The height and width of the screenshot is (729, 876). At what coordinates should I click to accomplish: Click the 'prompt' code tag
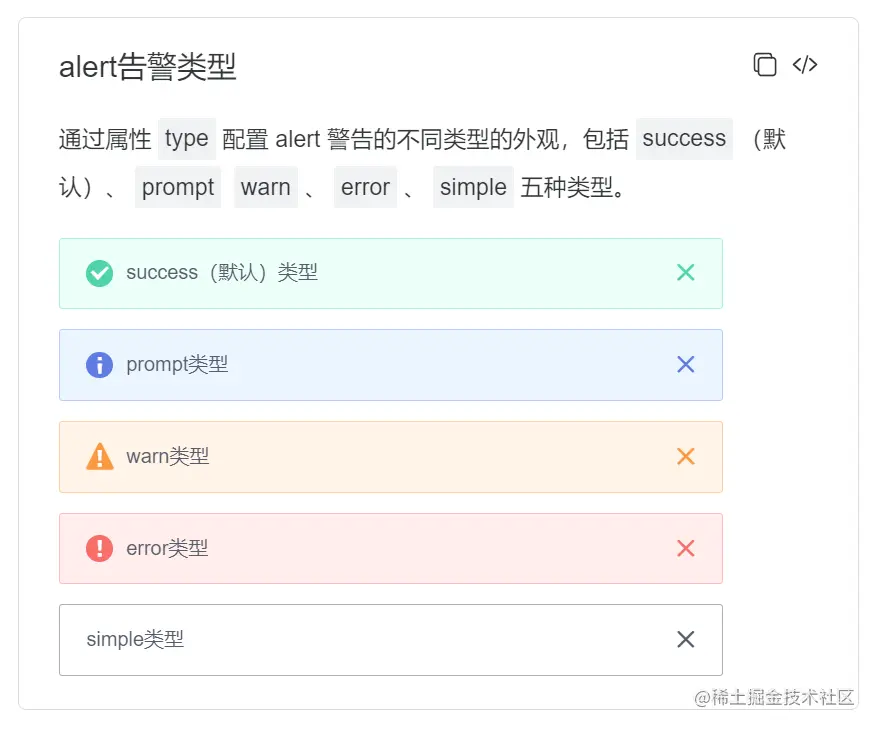[178, 187]
